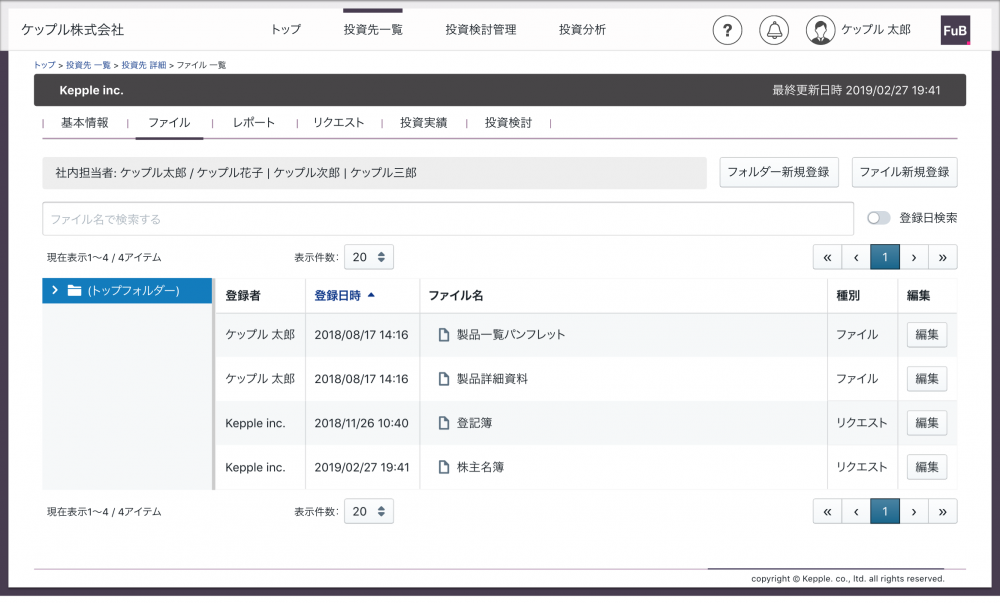This screenshot has height=603, width=1000.
Task: Click the help question mark icon
Action: (727, 30)
